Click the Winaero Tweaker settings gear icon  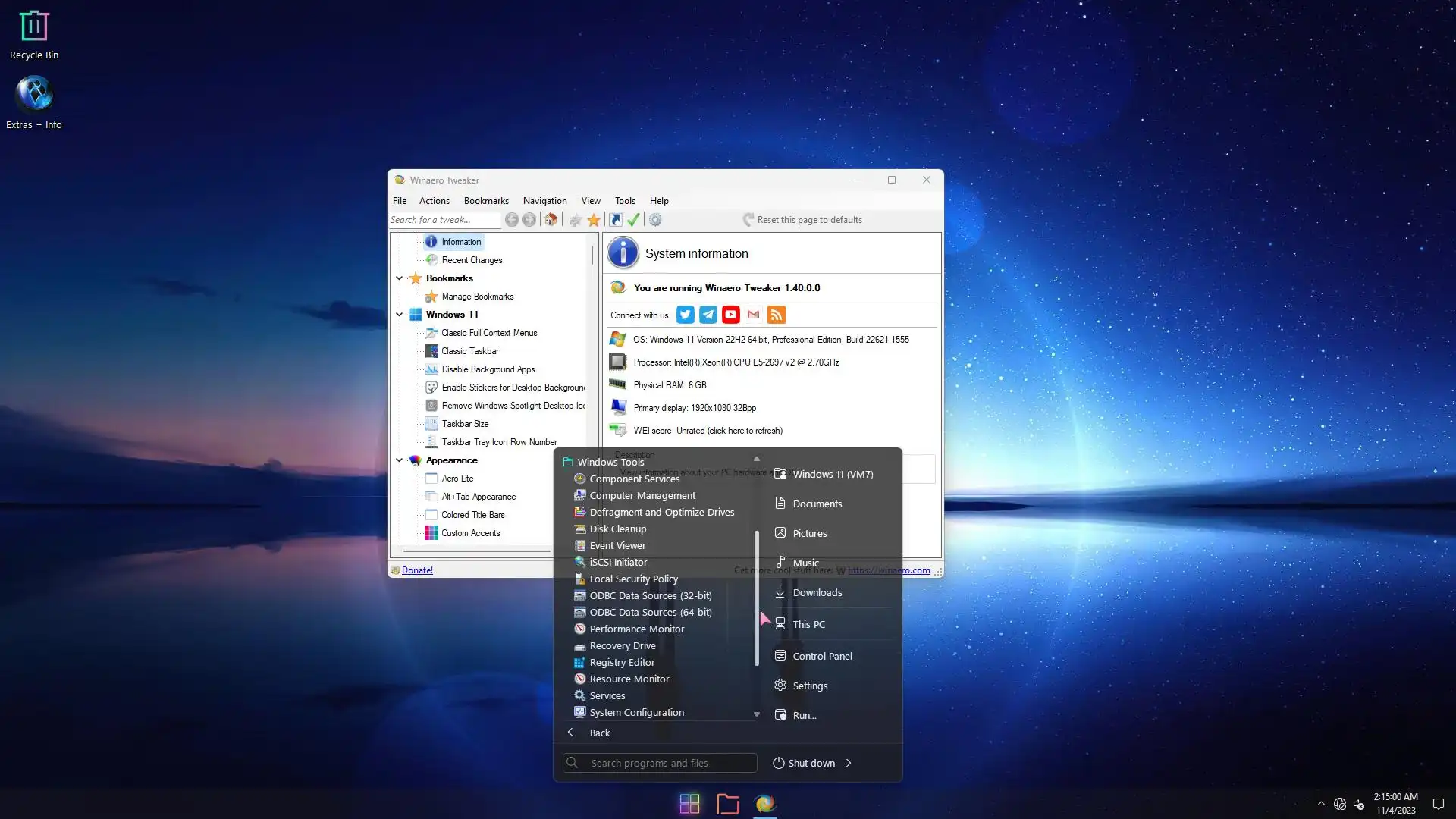click(655, 220)
